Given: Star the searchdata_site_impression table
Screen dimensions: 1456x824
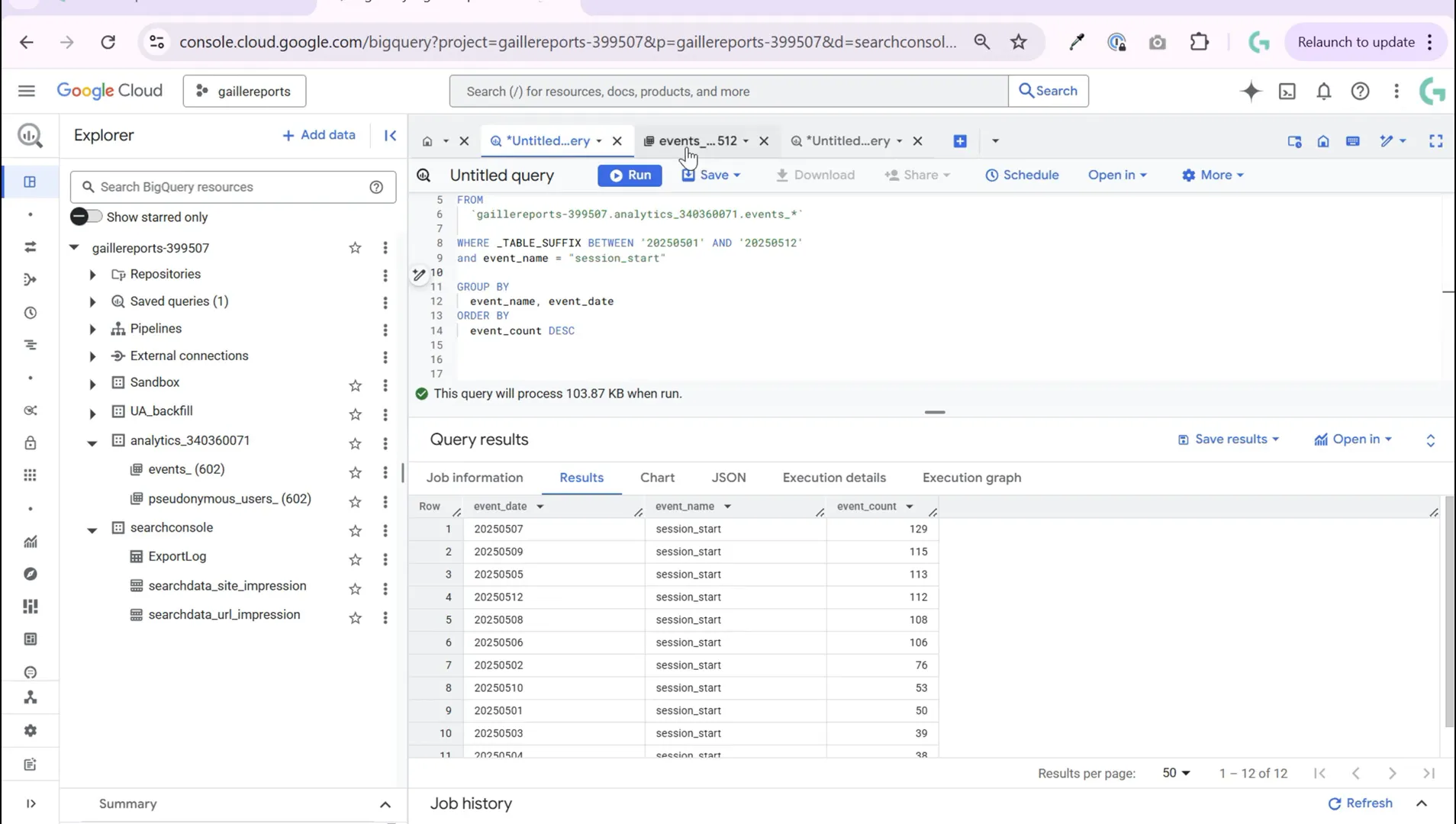Looking at the screenshot, I should click(x=355, y=588).
